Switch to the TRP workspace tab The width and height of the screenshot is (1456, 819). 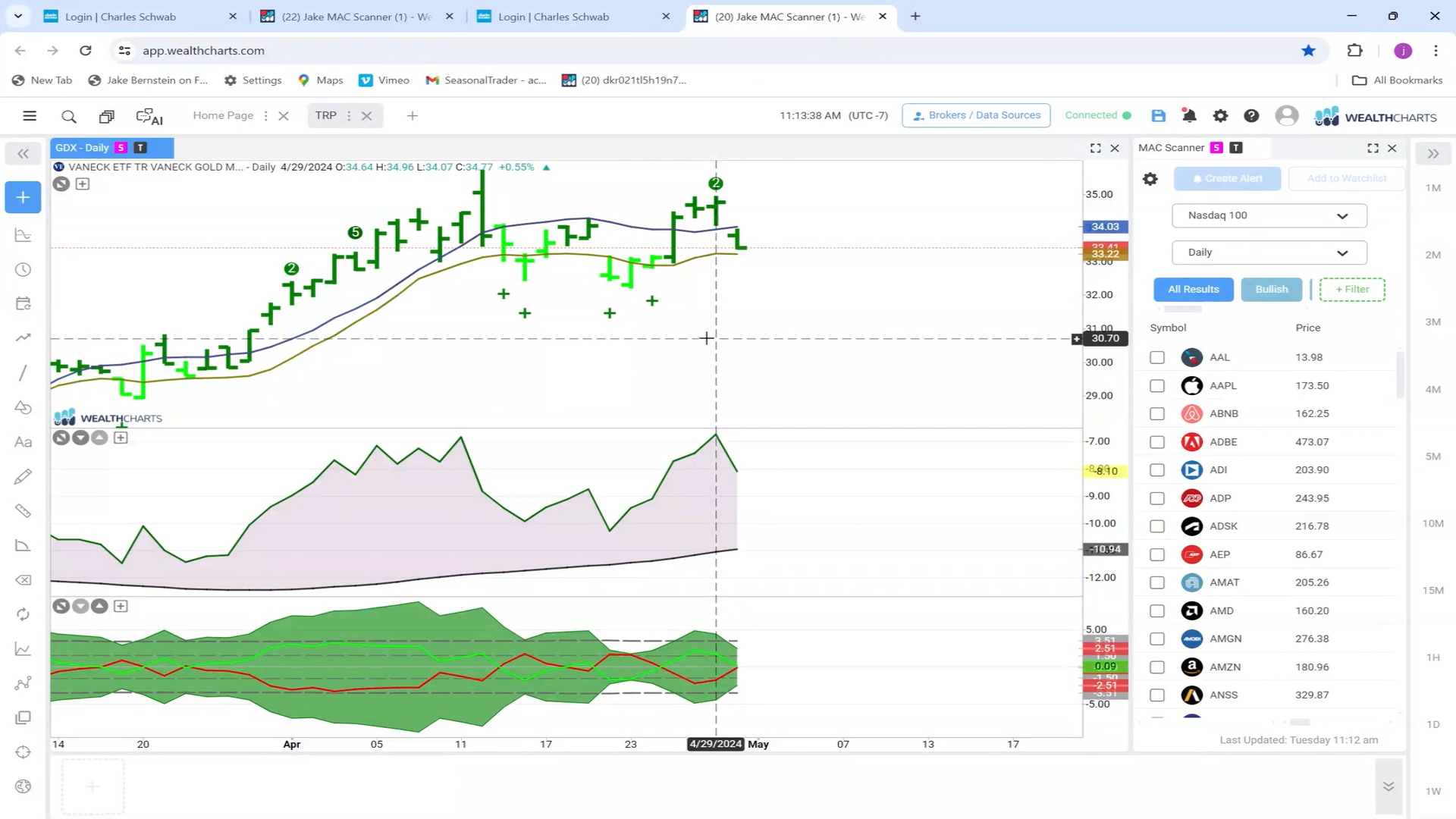coord(326,115)
